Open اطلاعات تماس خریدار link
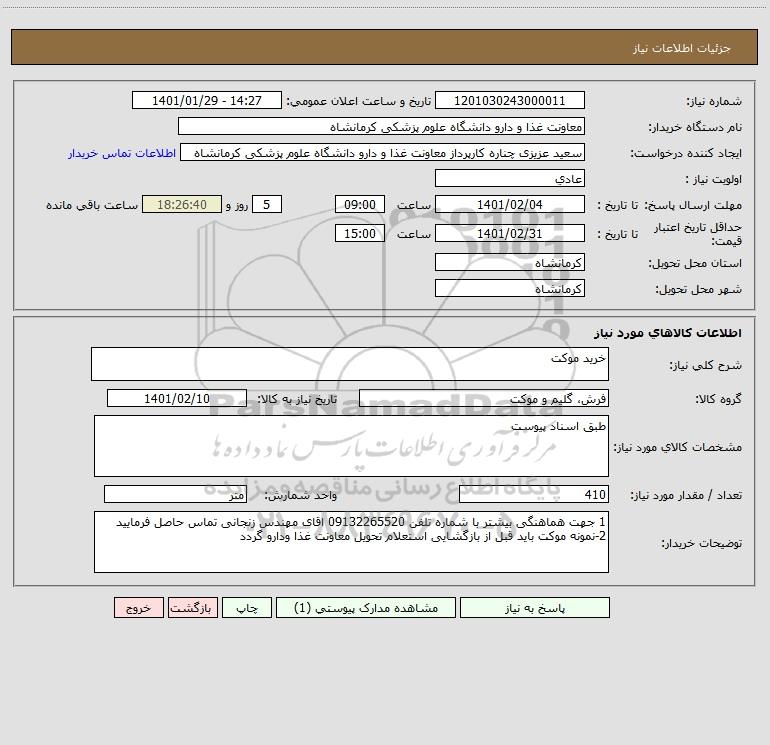Image resolution: width=770 pixels, height=745 pixels. (122, 153)
